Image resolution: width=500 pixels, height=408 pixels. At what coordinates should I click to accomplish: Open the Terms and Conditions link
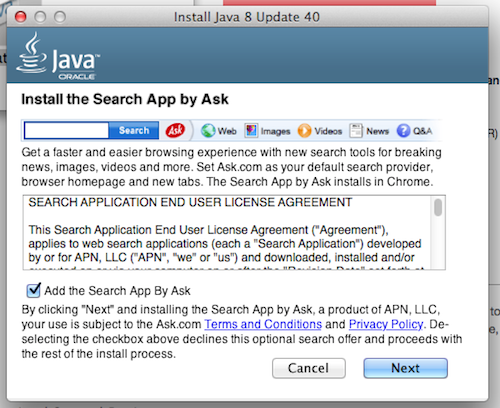click(263, 324)
